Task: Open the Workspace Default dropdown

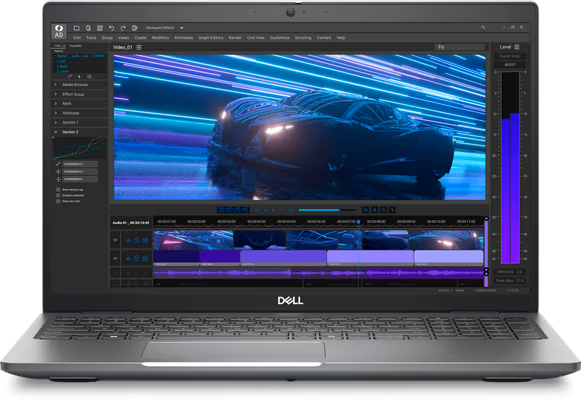Action: coord(182,28)
